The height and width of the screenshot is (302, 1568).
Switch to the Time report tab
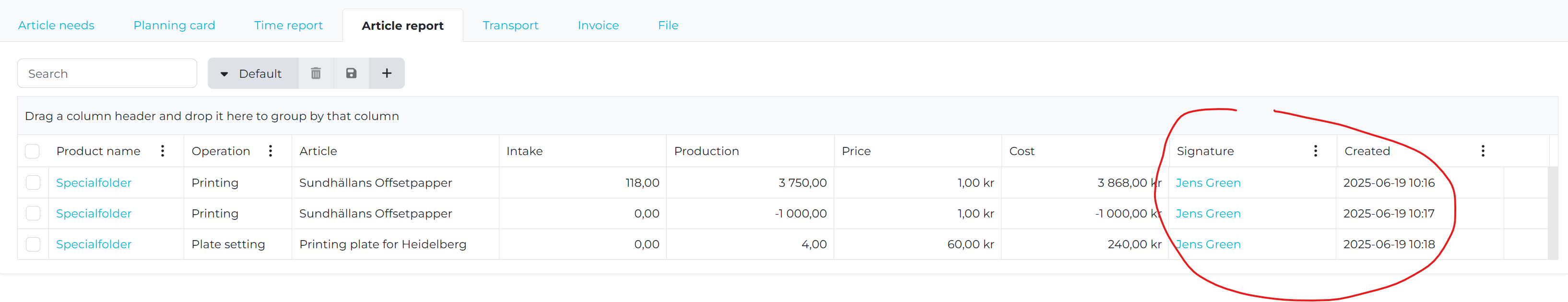pos(289,25)
